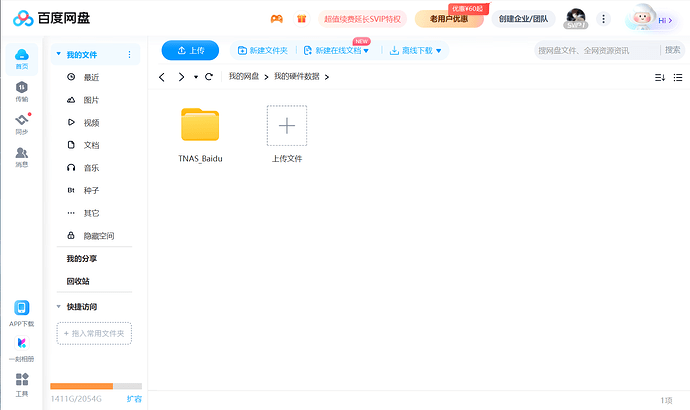Click 新建文件夹 new folder button

[263, 51]
